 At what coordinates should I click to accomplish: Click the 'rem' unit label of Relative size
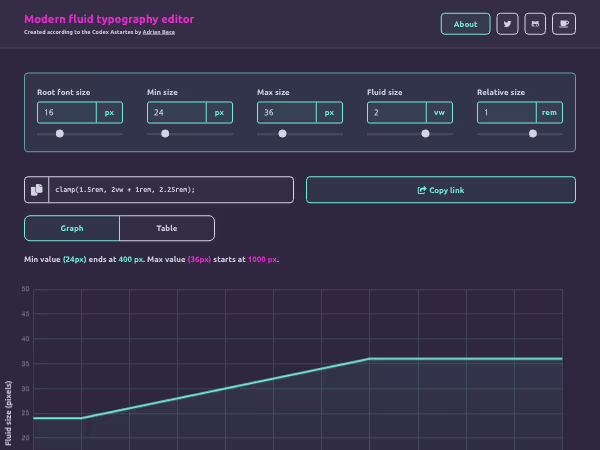(x=549, y=112)
